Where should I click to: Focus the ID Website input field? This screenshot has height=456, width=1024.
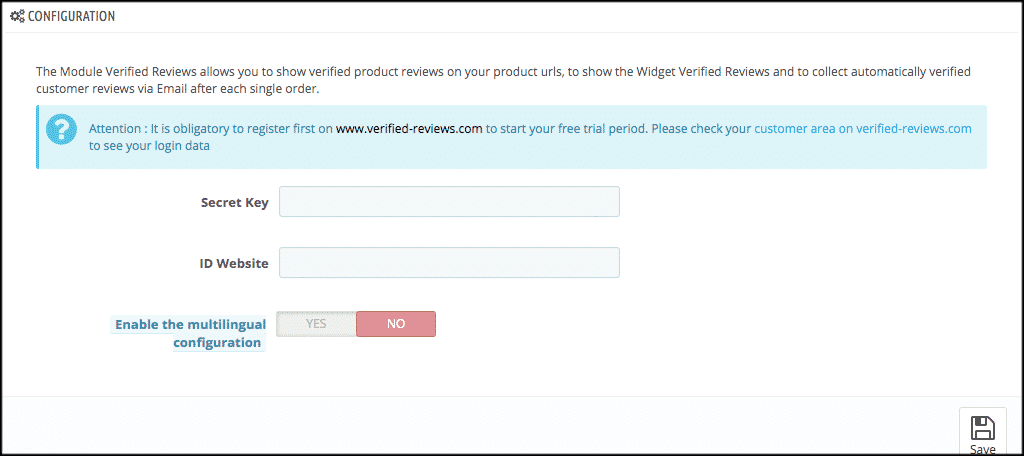449,263
